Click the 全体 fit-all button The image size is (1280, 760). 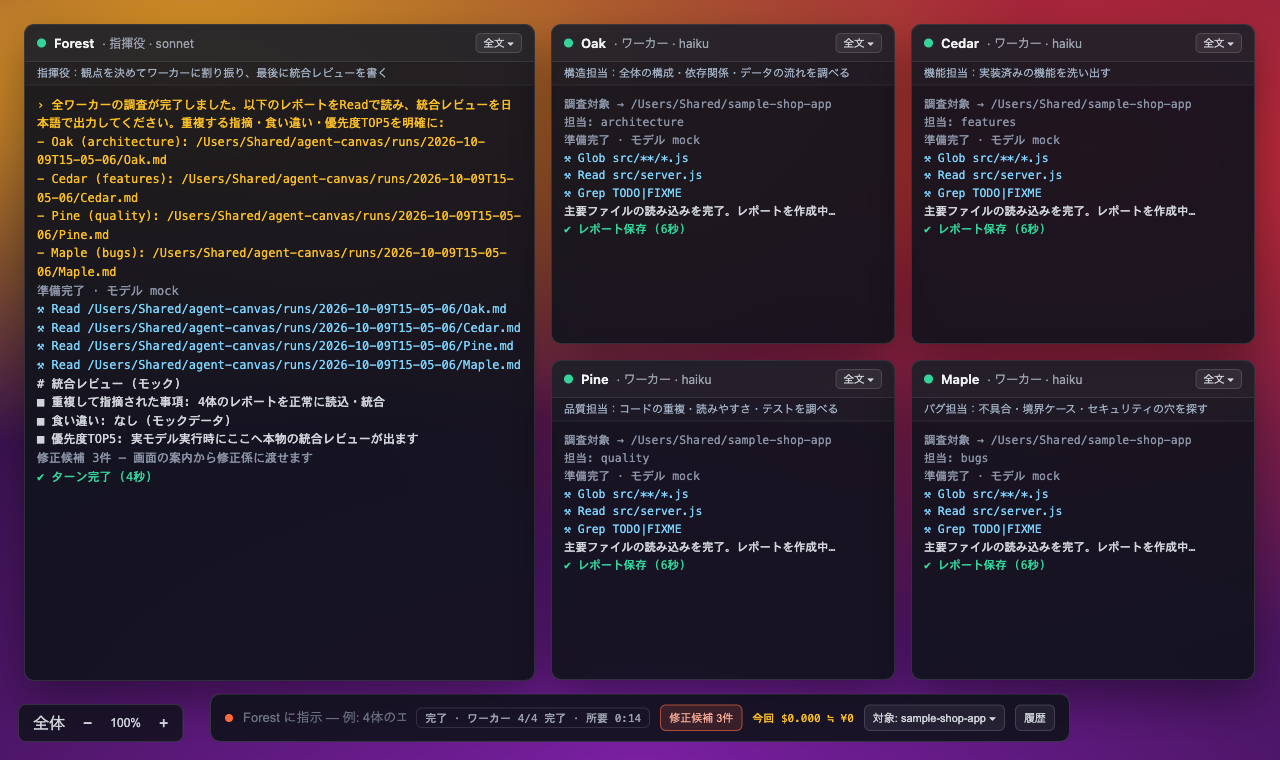[49, 723]
